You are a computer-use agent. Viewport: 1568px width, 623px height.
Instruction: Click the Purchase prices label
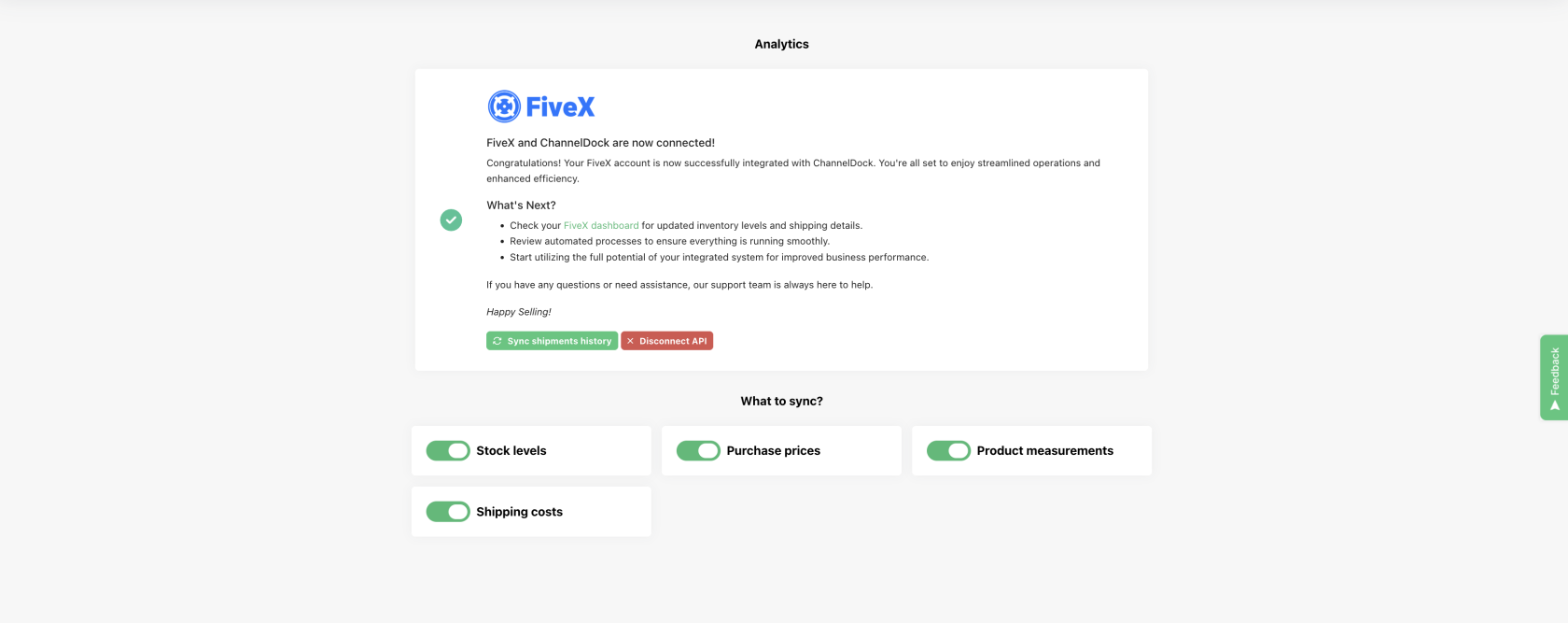pos(774,451)
